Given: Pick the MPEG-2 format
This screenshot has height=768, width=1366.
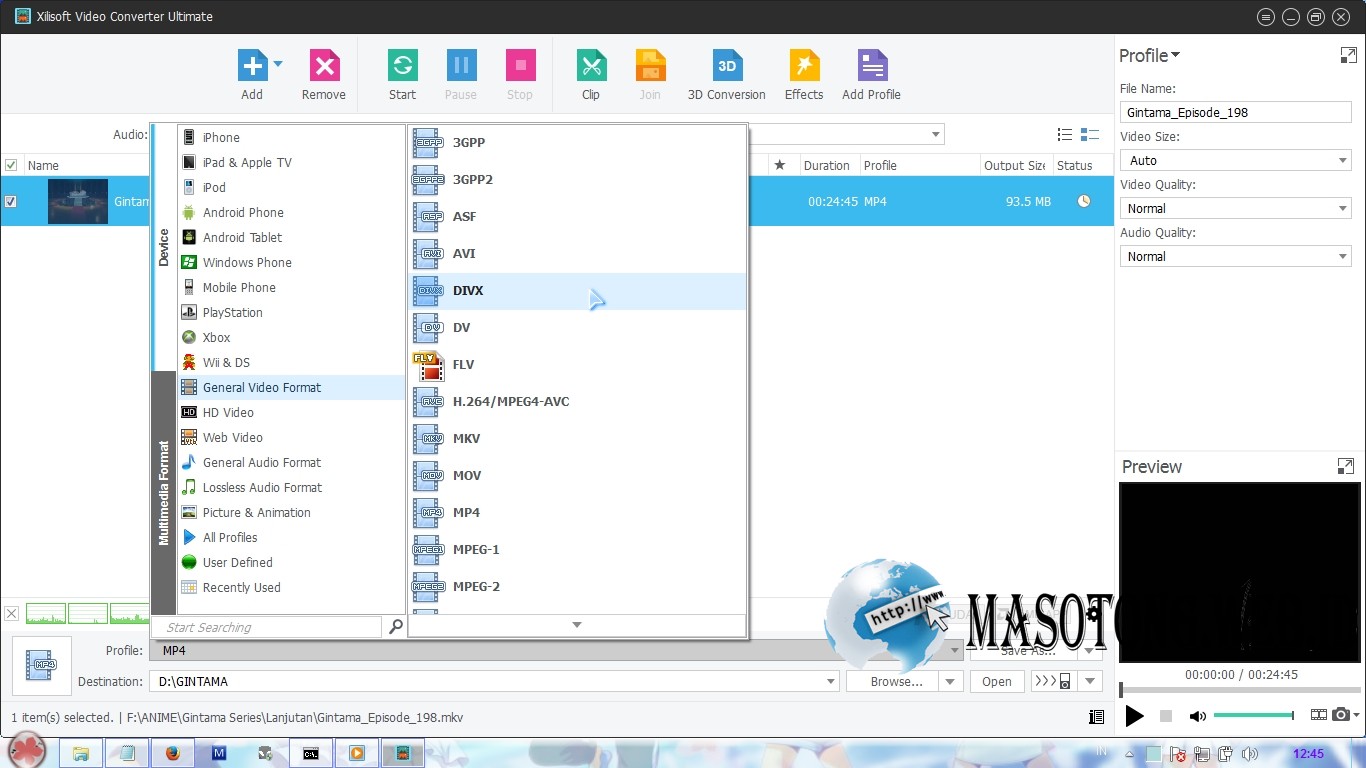Looking at the screenshot, I should tap(577, 586).
